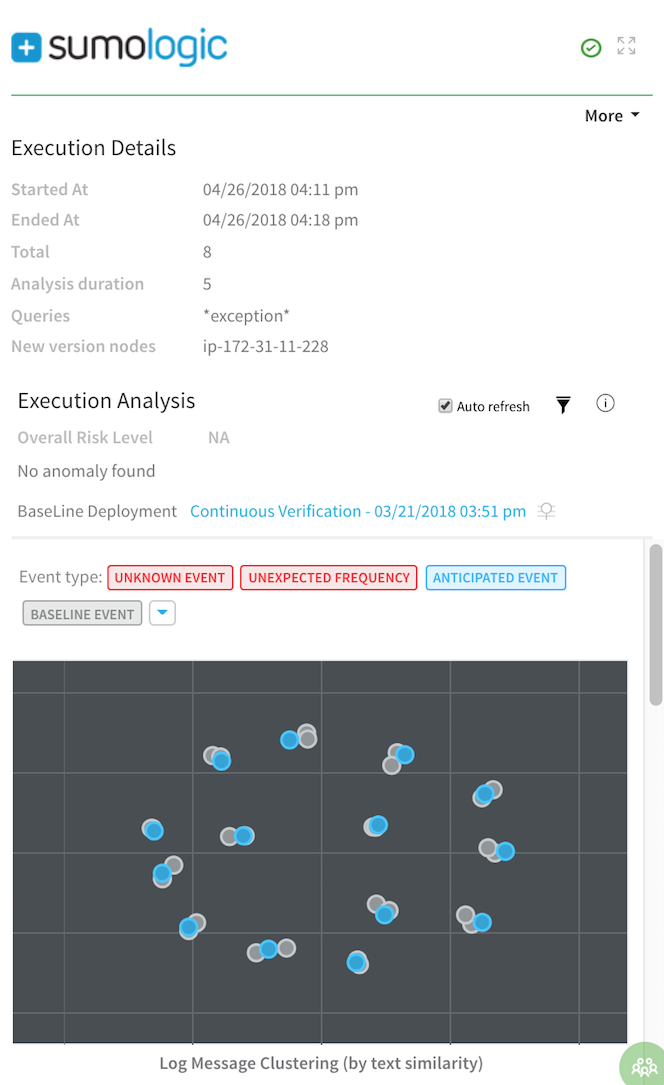
Task: Toggle the Auto refresh checkbox
Action: pyautogui.click(x=445, y=406)
